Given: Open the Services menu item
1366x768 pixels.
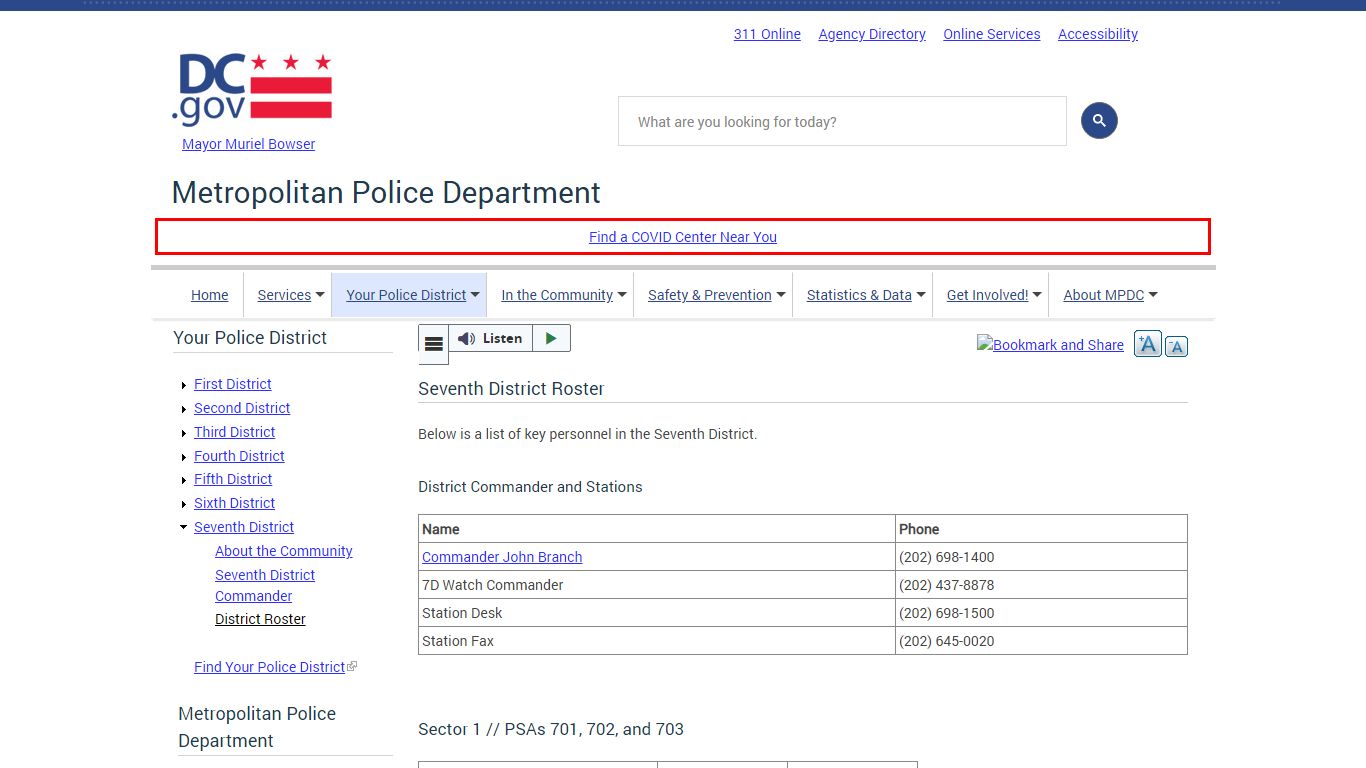Looking at the screenshot, I should (x=284, y=295).
